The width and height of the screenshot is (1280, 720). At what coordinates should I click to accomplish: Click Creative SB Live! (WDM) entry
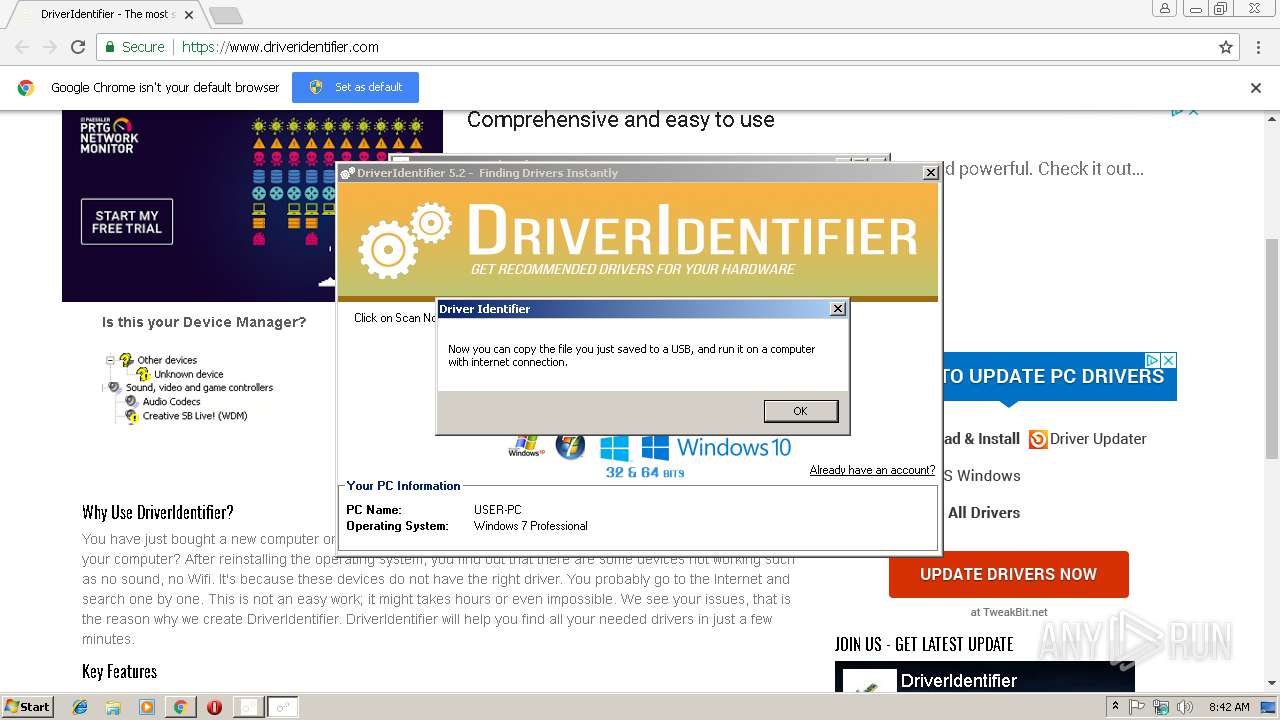pos(195,416)
